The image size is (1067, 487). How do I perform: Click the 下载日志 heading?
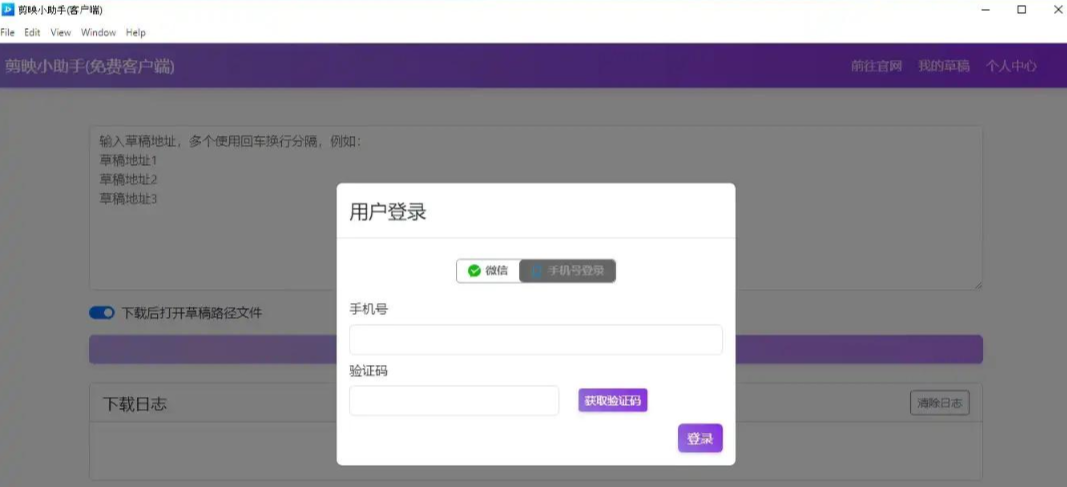[x=135, y=404]
